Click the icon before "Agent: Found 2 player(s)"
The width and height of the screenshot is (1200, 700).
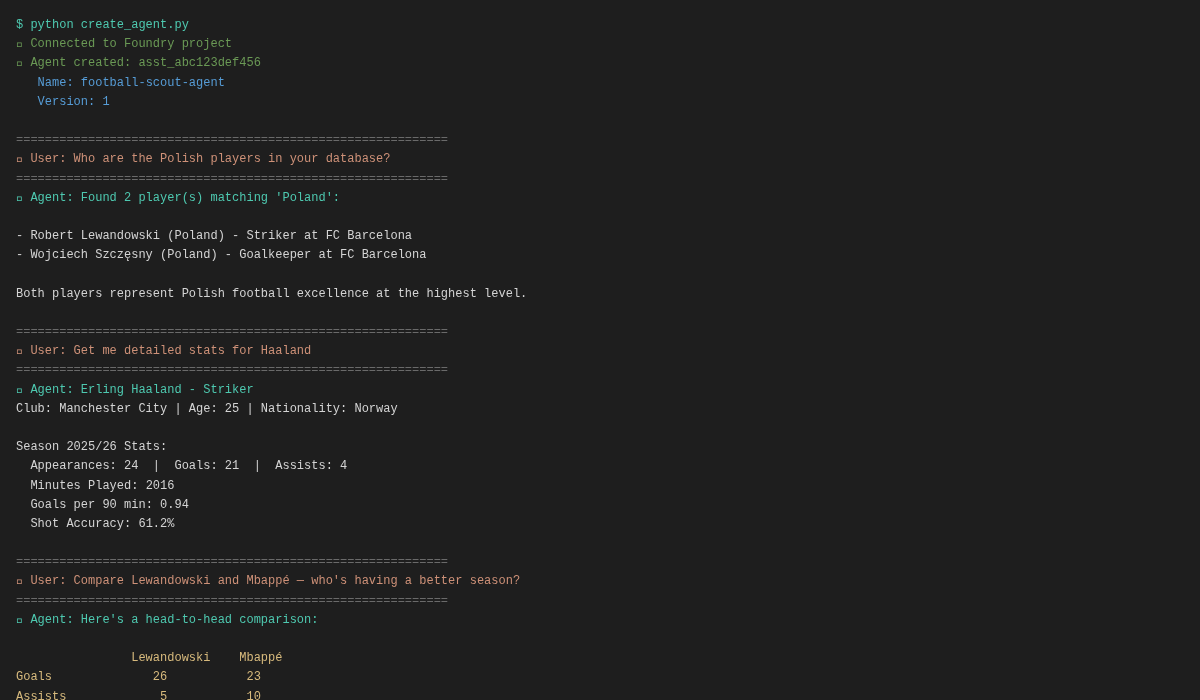click(19, 199)
